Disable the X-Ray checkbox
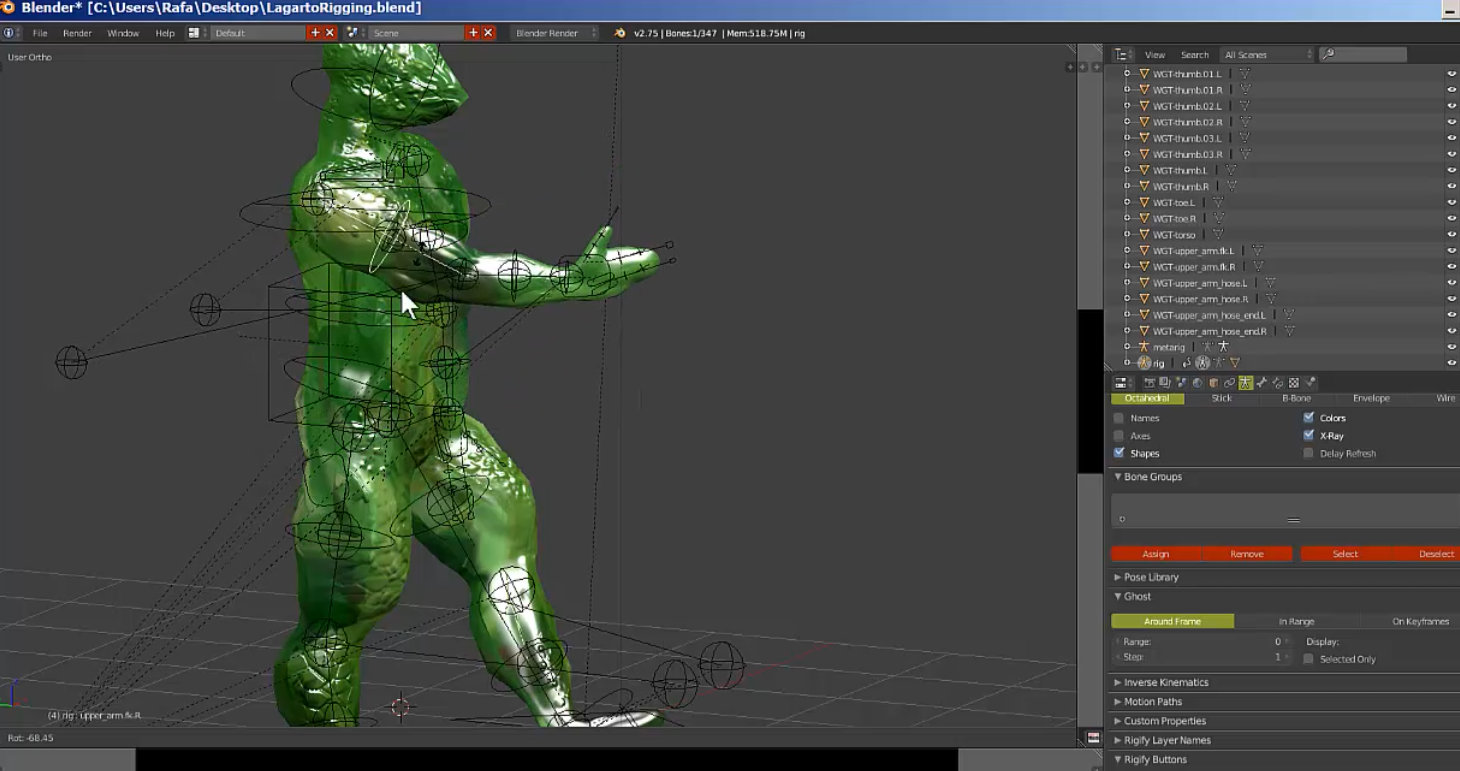Image resolution: width=1460 pixels, height=771 pixels. (x=1308, y=436)
